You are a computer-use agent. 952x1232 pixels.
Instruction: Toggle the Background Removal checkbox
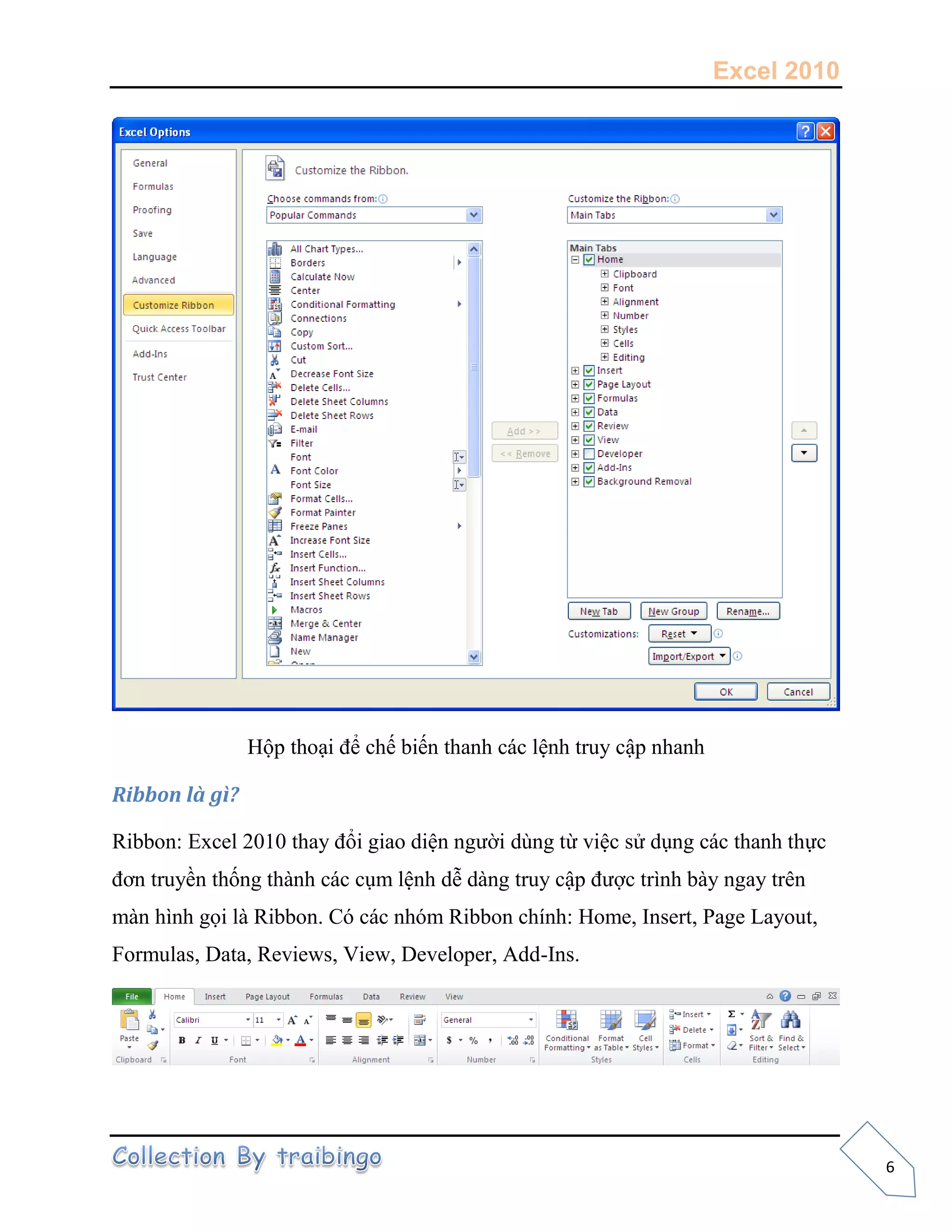click(589, 481)
